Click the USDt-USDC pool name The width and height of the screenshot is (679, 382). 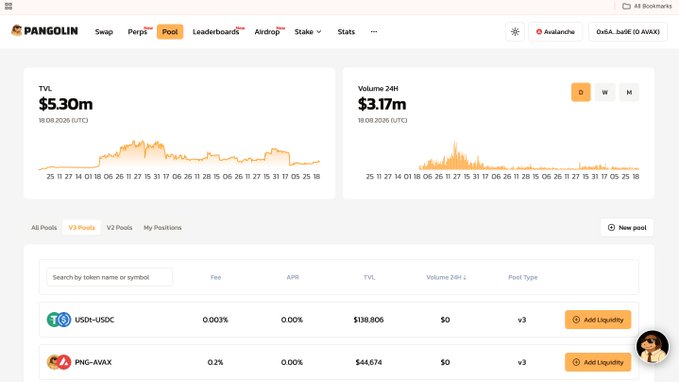94,320
